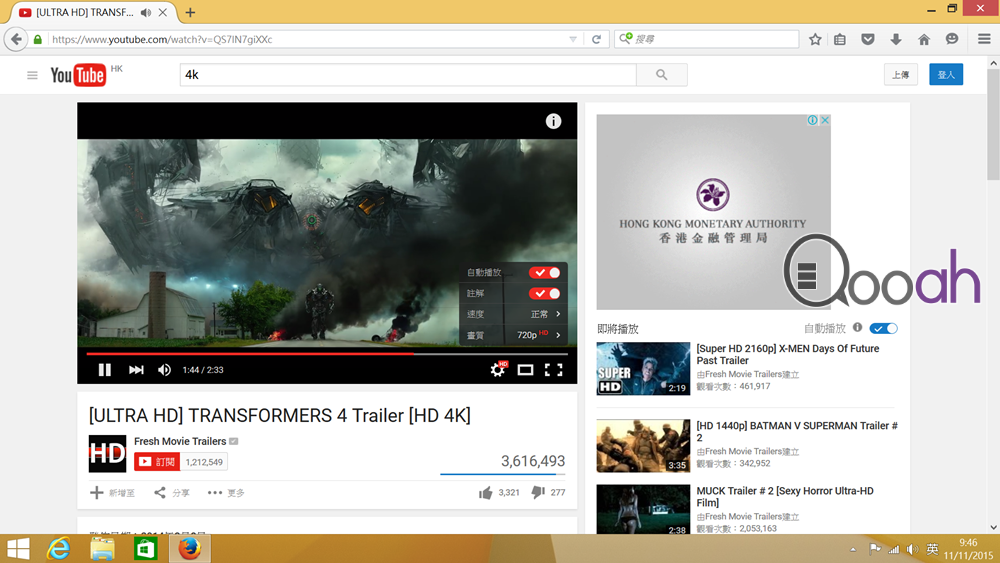Screen dimensions: 1000x563
Task: Open taskbar volume speaker icon
Action: [913, 549]
